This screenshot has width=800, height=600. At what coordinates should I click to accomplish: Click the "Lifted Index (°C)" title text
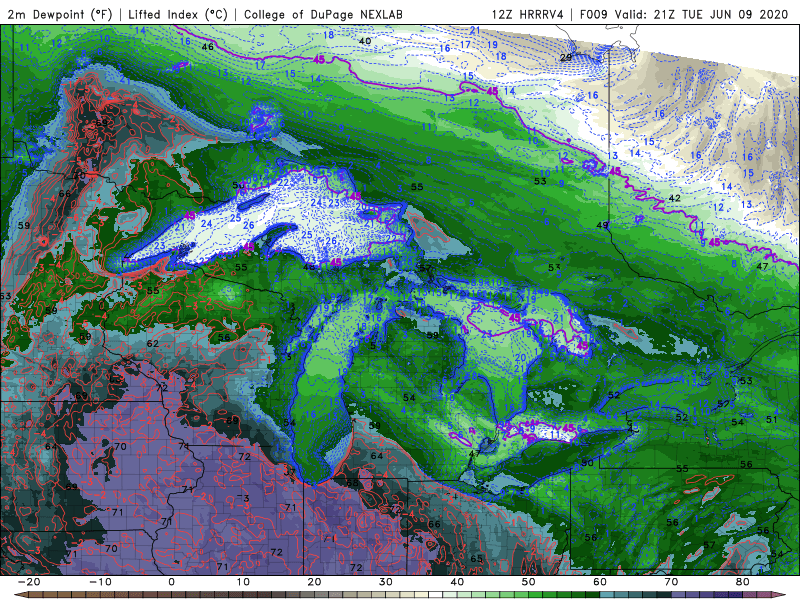[x=178, y=15]
